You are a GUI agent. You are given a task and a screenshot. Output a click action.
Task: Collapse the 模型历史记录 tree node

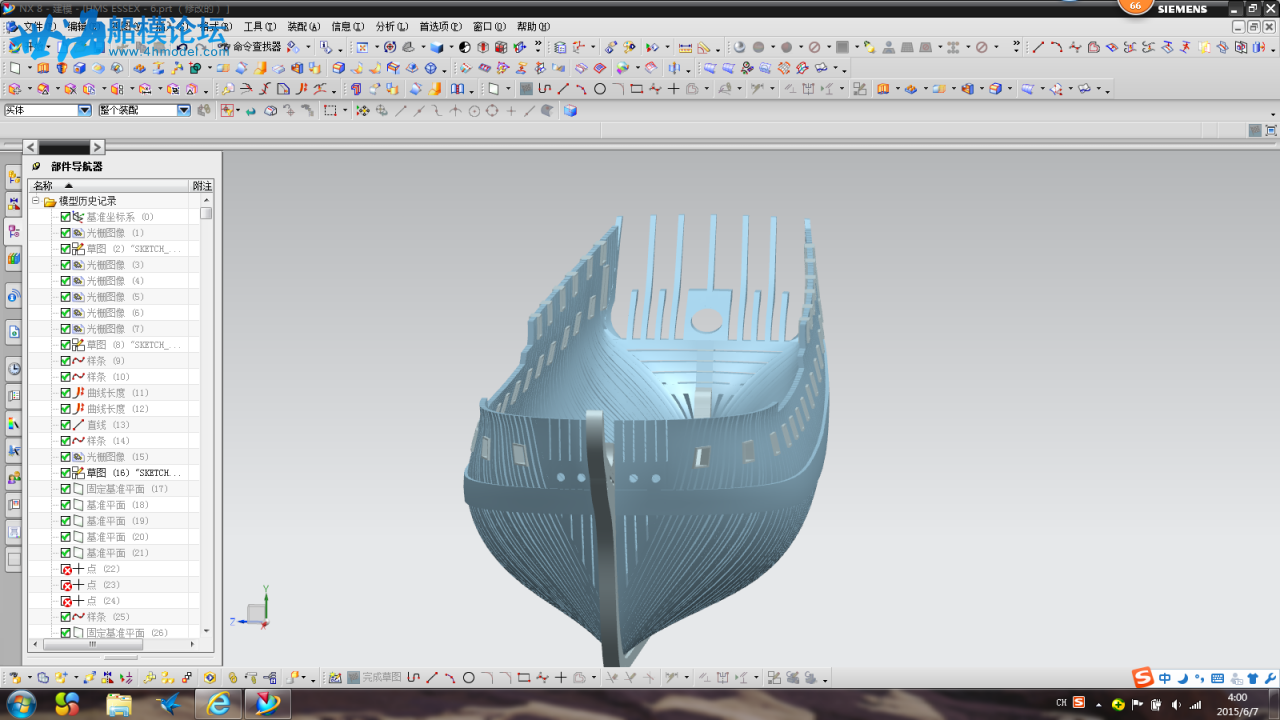pos(36,201)
